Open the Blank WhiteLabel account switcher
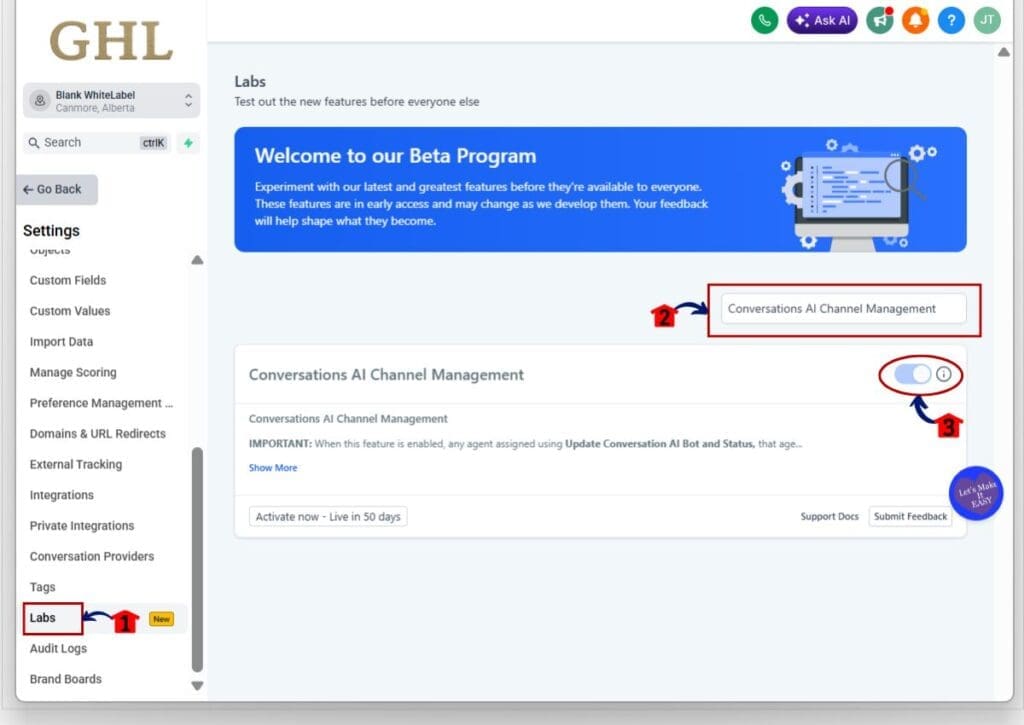The height and width of the screenshot is (725, 1024). point(111,101)
